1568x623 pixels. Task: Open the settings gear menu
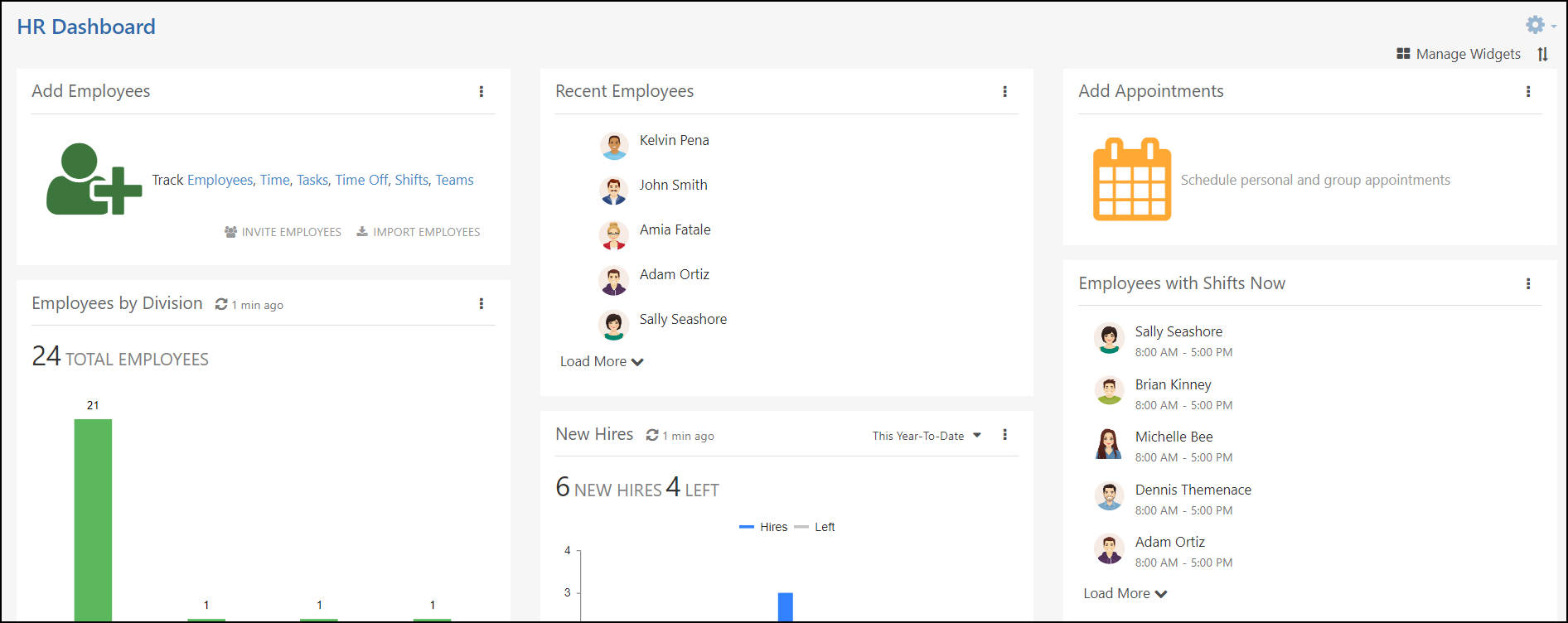click(x=1540, y=25)
